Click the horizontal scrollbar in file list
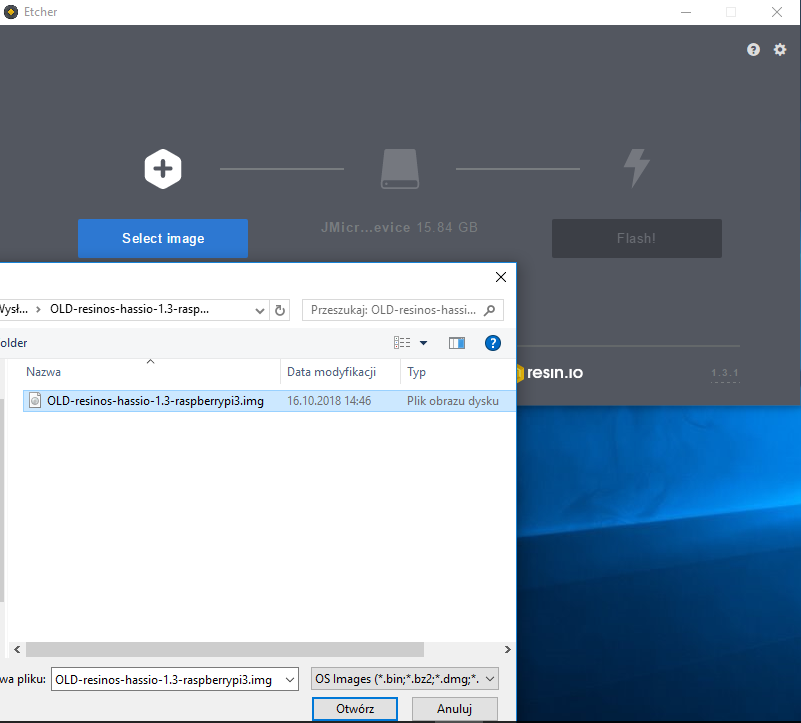This screenshot has width=801, height=723. 225,649
